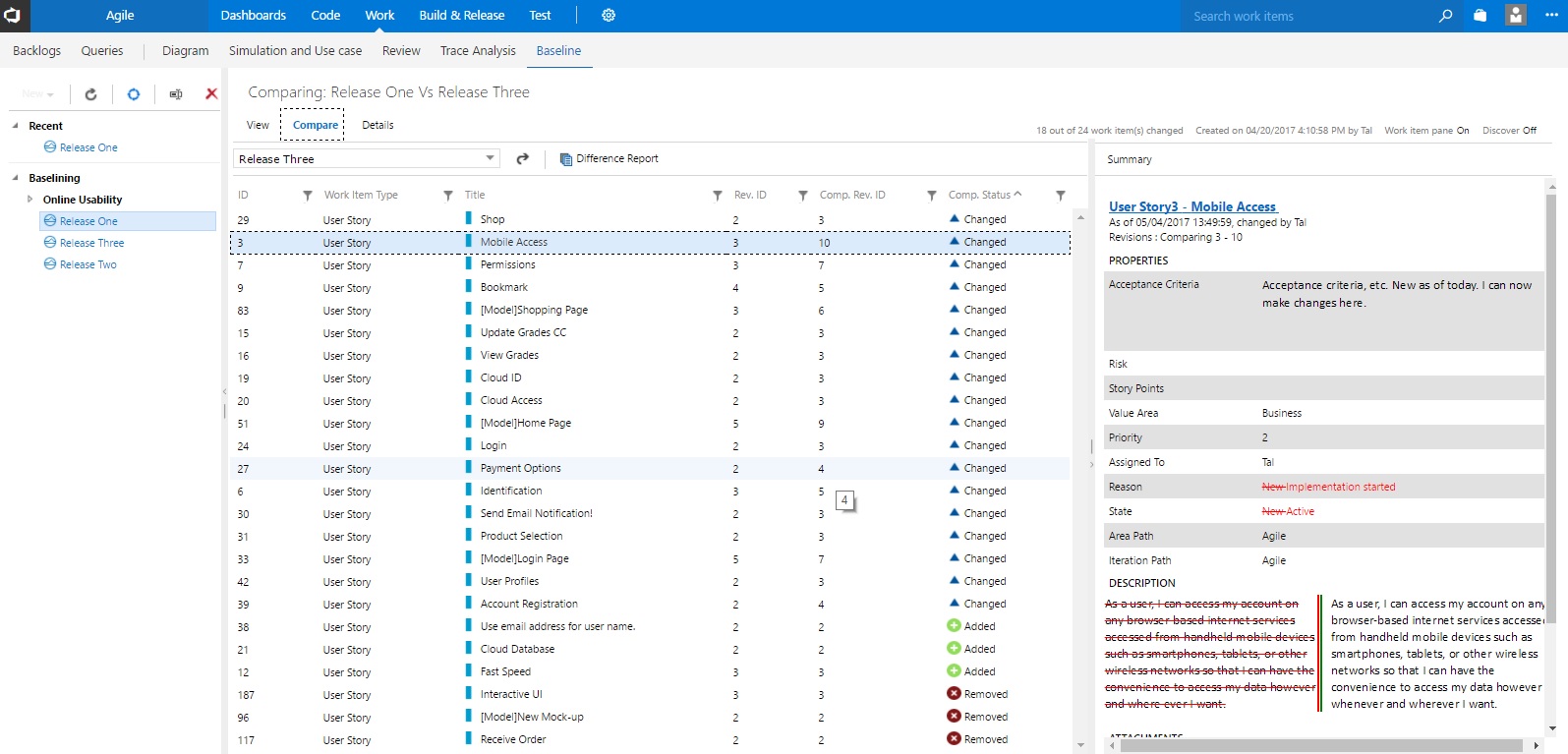This screenshot has height=754, width=1568.
Task: Filter the Comp. Status column
Action: [x=1061, y=196]
